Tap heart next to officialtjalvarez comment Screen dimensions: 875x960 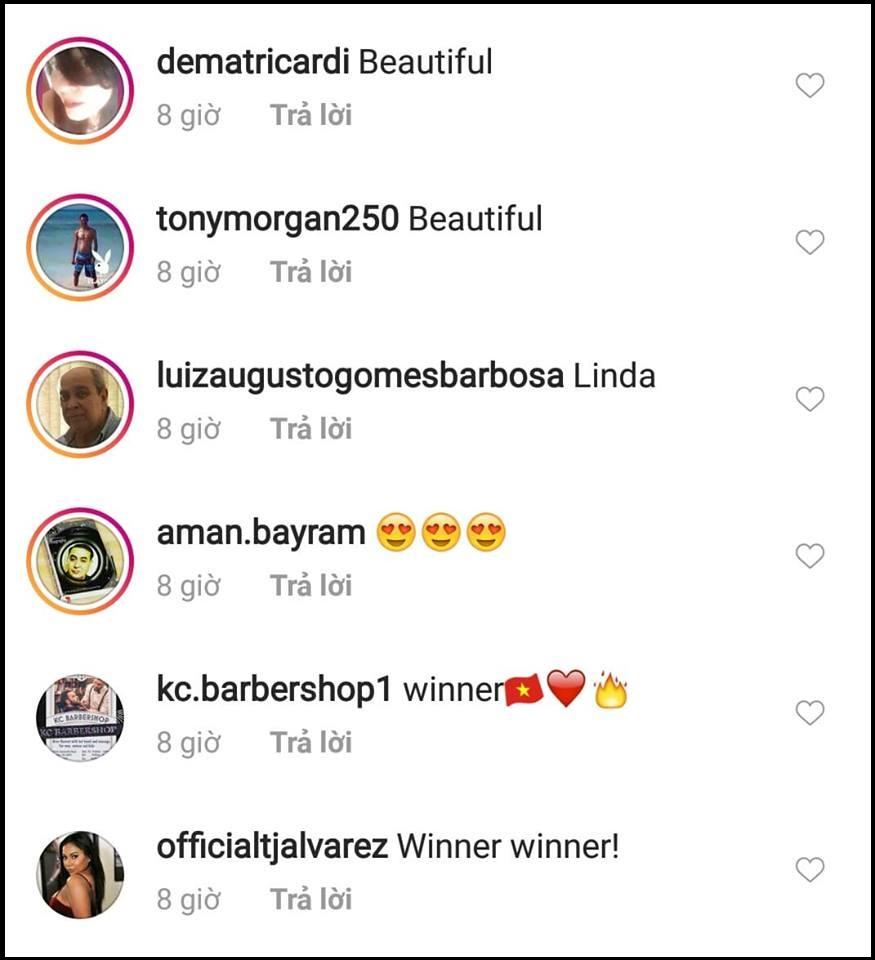[809, 869]
